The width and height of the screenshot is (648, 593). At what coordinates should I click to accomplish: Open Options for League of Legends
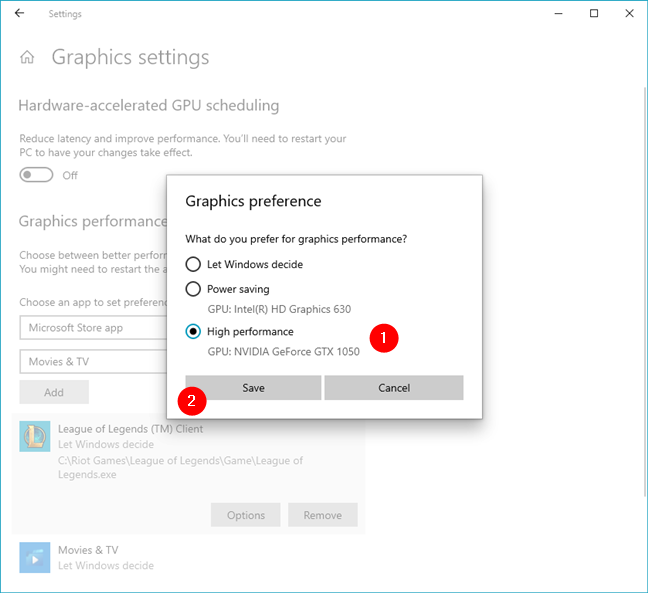click(x=245, y=515)
